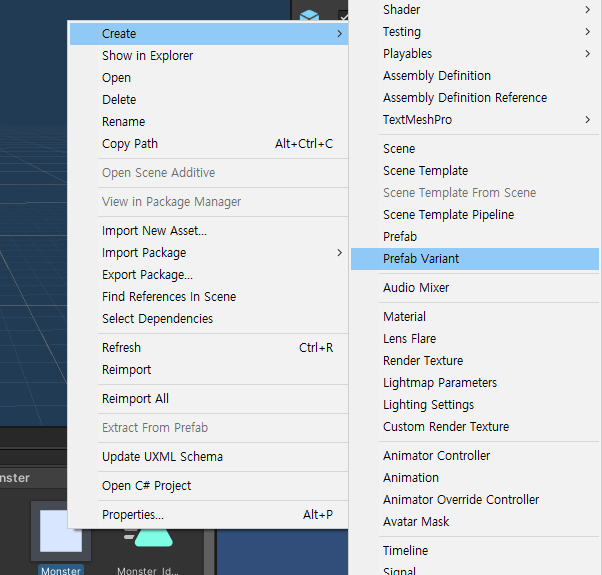Select Reimport All
The image size is (602, 575).
(x=208, y=399)
